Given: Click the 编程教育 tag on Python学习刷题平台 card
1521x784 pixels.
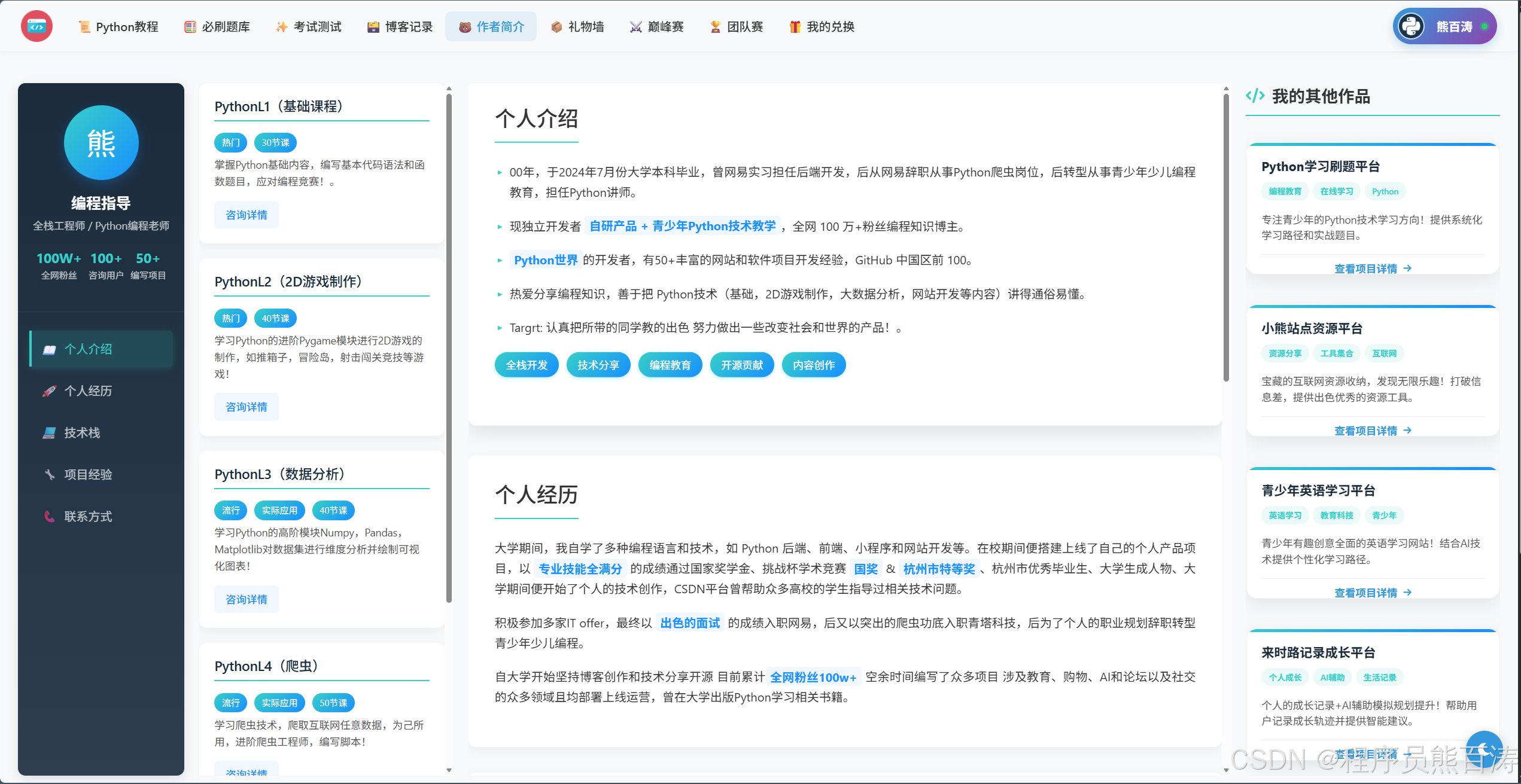Looking at the screenshot, I should tap(1285, 191).
